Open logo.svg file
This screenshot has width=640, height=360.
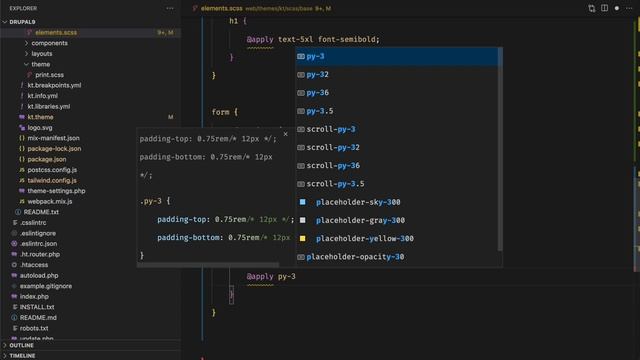point(40,128)
